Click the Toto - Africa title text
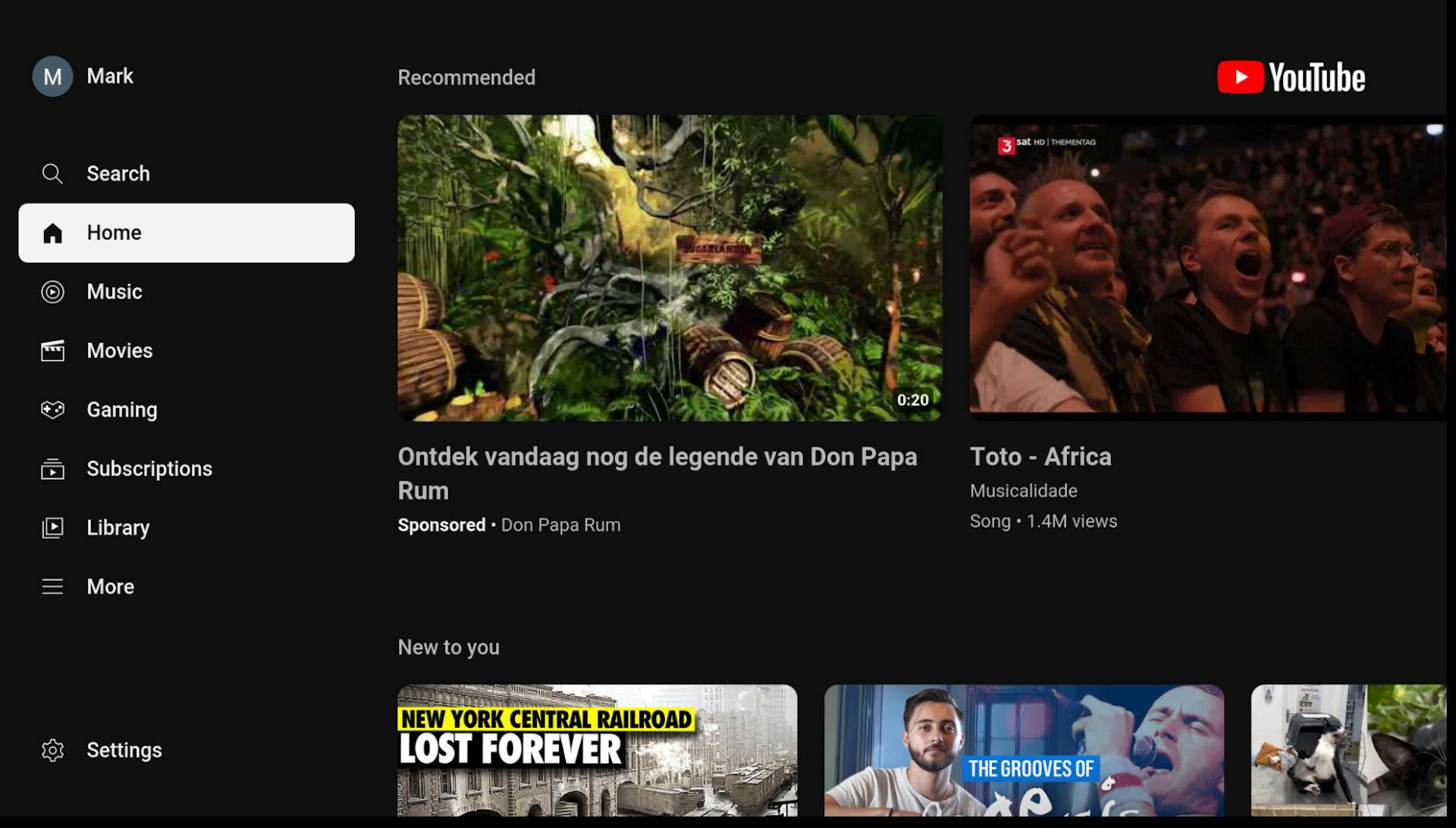The image size is (1456, 828). [1040, 457]
